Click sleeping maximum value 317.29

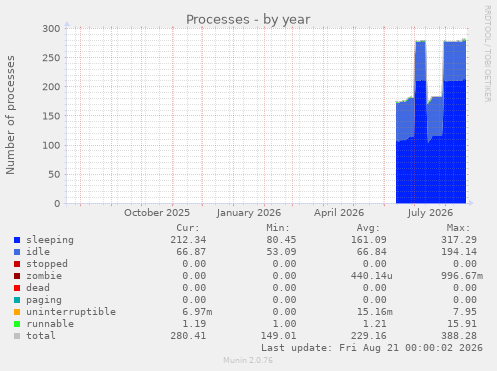459,240
